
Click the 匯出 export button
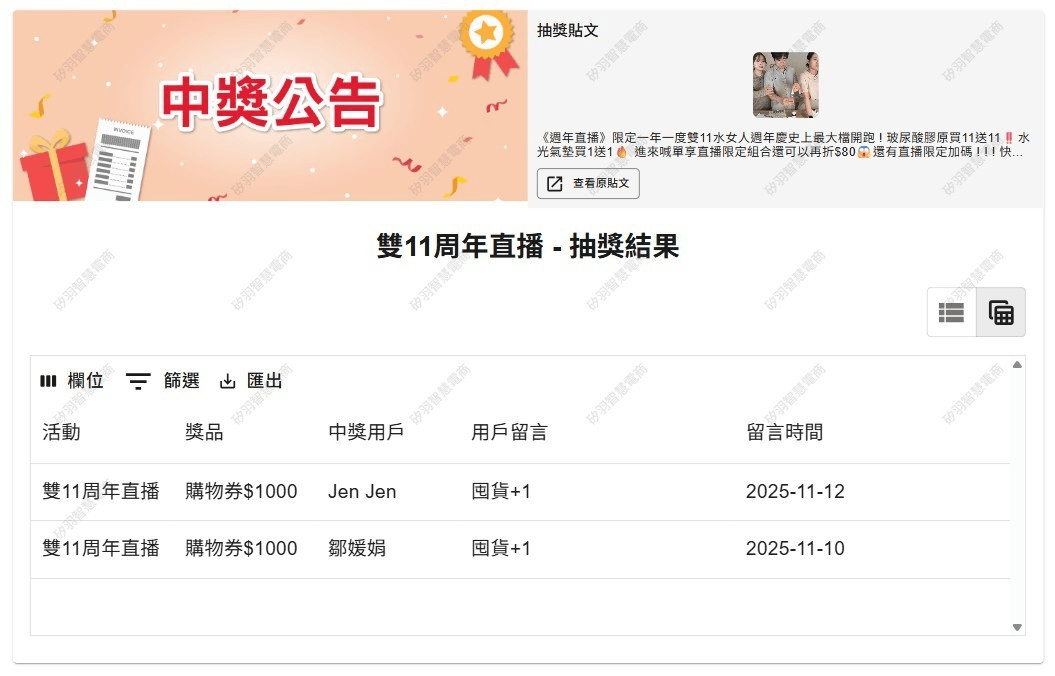(251, 381)
